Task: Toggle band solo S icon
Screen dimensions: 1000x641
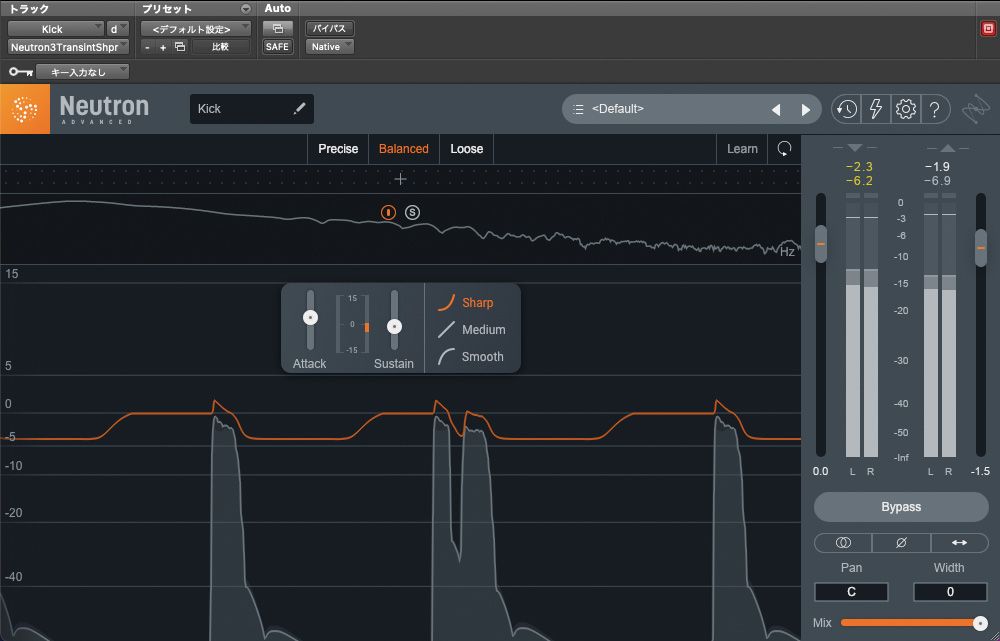Action: point(413,212)
